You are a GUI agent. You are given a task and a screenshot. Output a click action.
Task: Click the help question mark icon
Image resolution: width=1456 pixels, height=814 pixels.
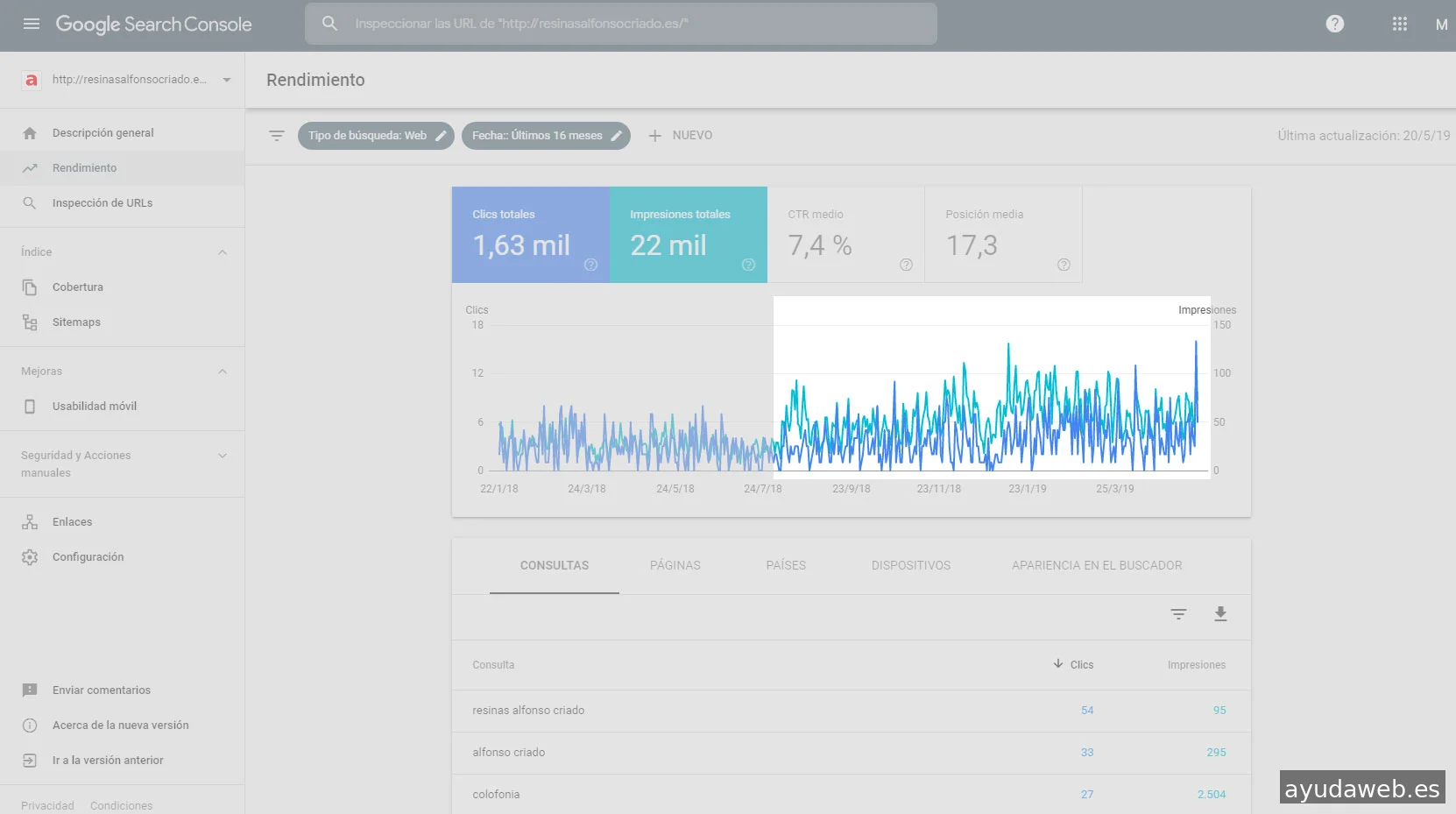pyautogui.click(x=1334, y=24)
